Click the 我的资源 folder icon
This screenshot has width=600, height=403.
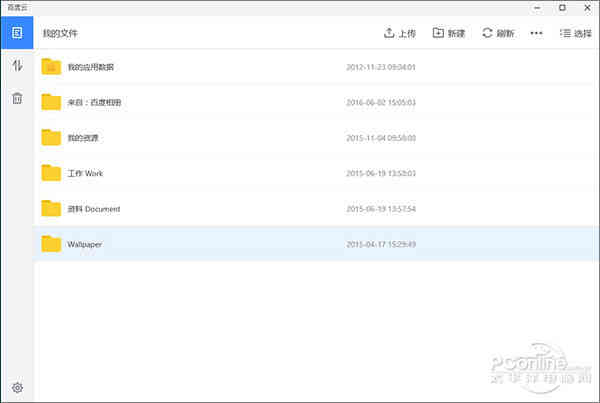[x=52, y=137]
